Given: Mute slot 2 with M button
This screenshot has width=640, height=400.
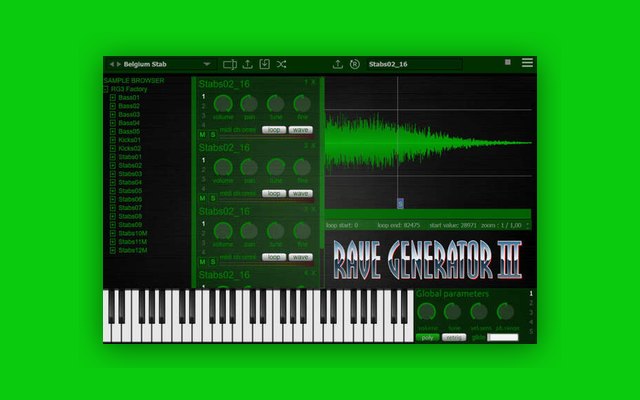Looking at the screenshot, I should 202,198.
